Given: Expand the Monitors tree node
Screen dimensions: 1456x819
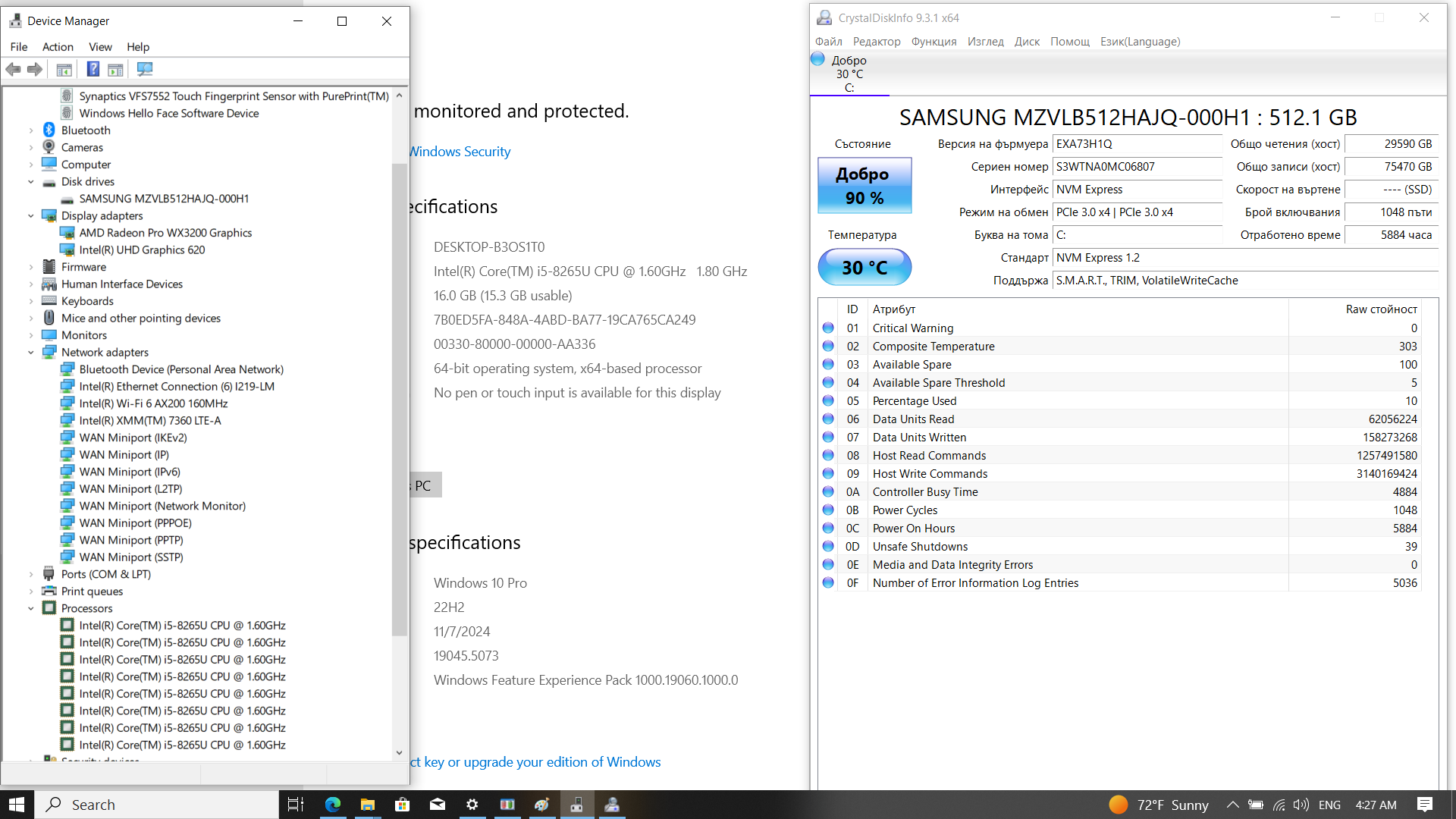Looking at the screenshot, I should [x=31, y=335].
